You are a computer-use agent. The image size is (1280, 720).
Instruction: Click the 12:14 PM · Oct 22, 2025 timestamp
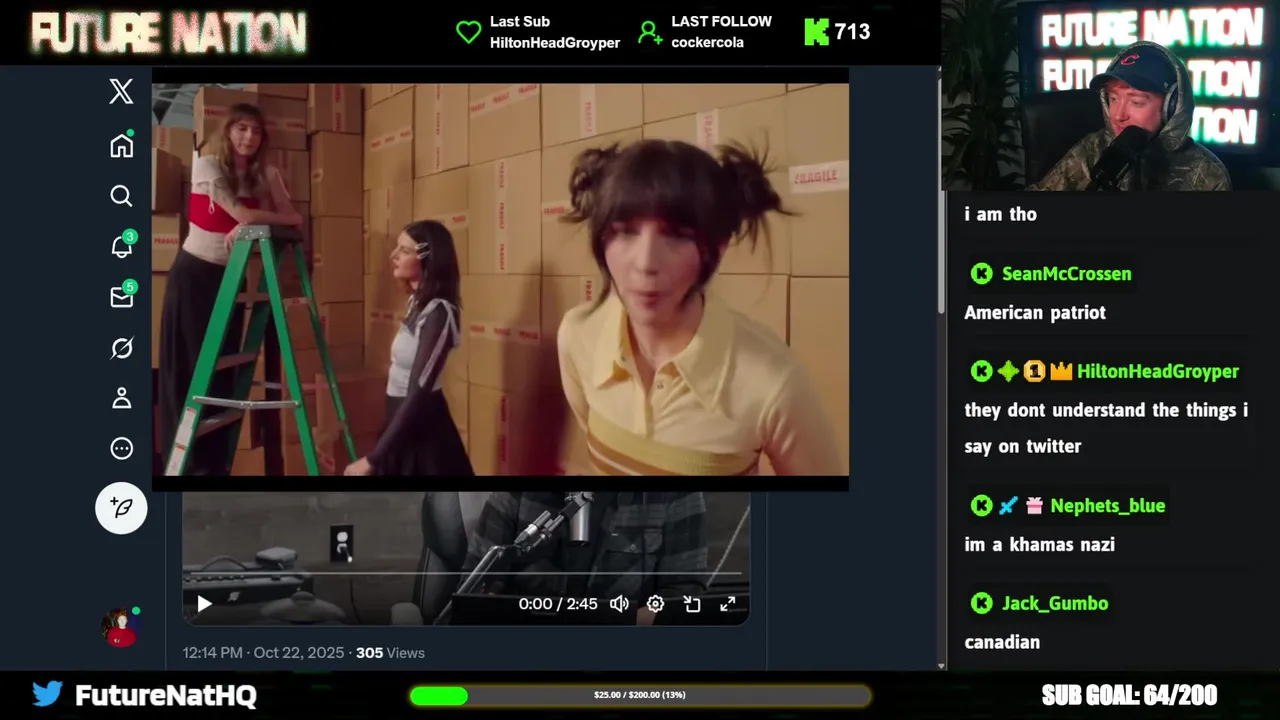click(x=263, y=652)
